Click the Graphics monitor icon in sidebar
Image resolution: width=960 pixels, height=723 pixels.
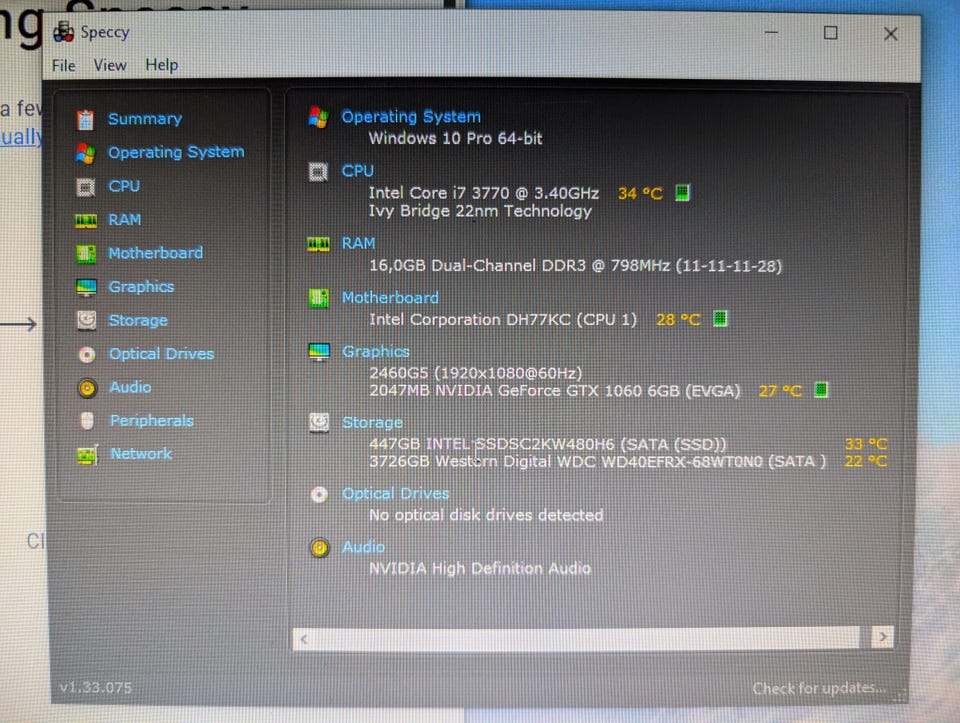pyautogui.click(x=86, y=287)
